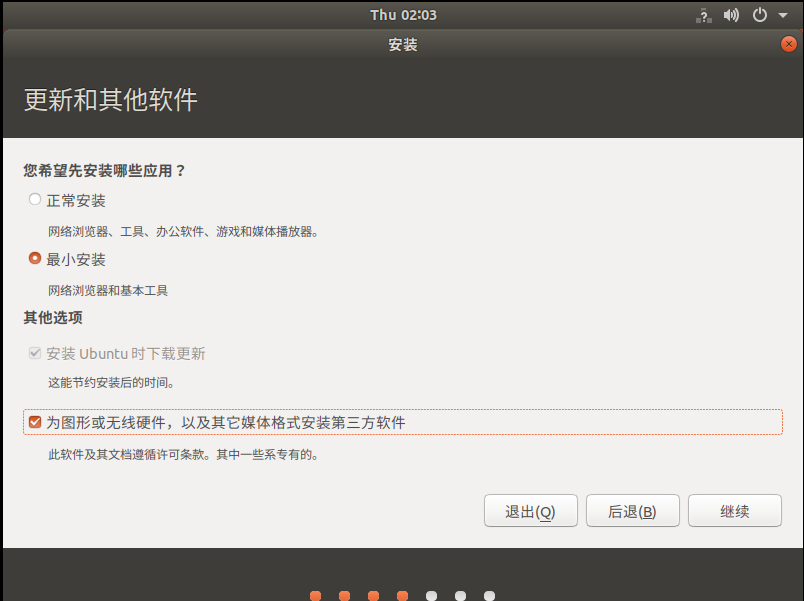The width and height of the screenshot is (804, 601).
Task: Click text 这能节约安装后的时间。
Action: [x=113, y=383]
